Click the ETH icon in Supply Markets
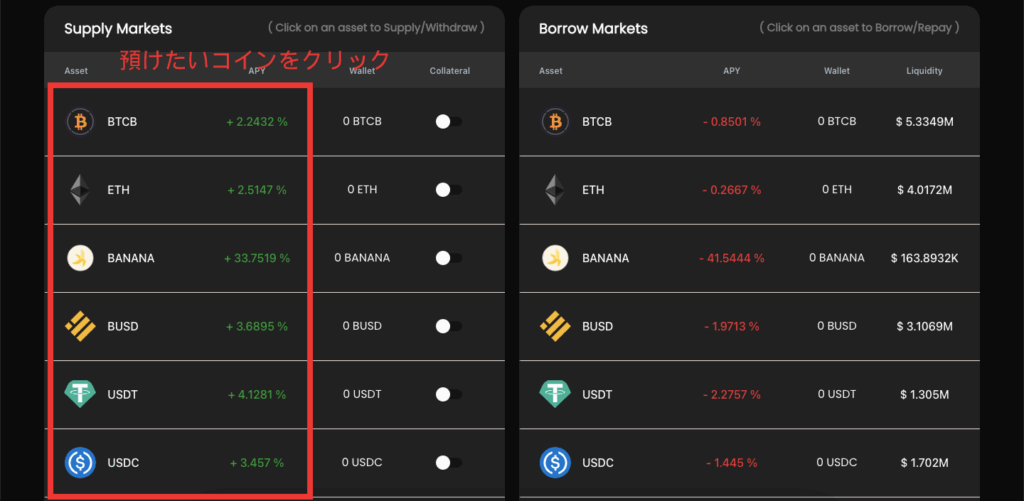Screen dimensions: 1024x501 [79, 190]
